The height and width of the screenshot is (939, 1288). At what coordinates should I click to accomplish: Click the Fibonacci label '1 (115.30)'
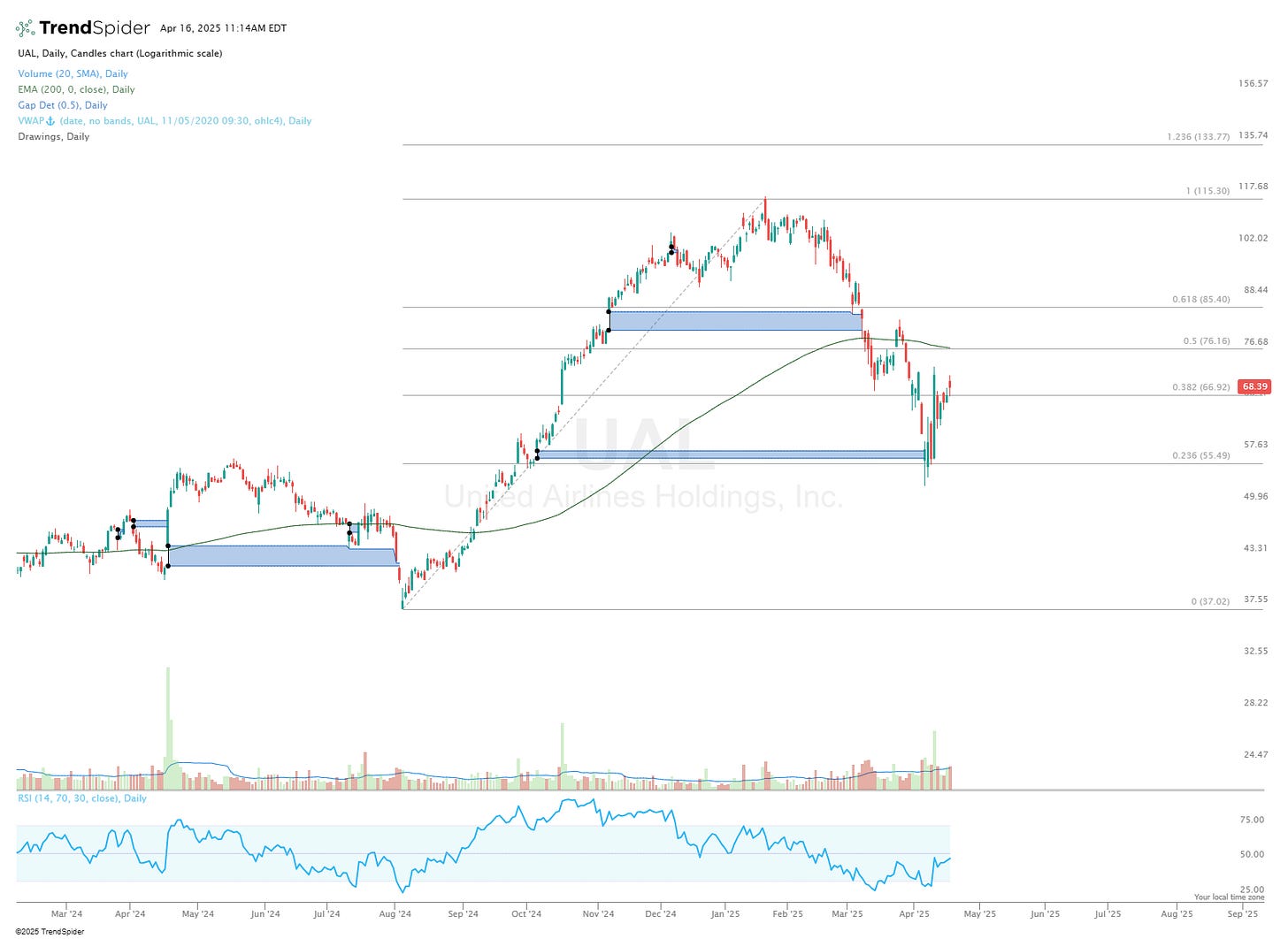1207,191
